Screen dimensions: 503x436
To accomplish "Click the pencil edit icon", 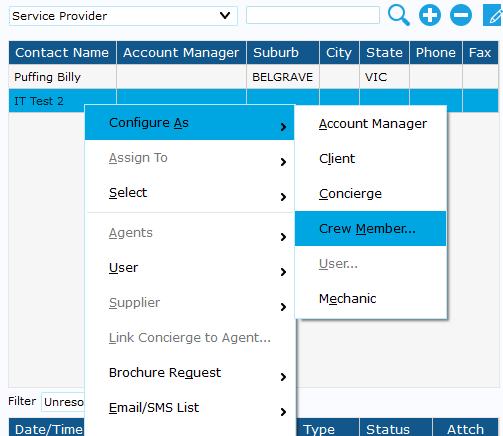I will click(x=493, y=15).
